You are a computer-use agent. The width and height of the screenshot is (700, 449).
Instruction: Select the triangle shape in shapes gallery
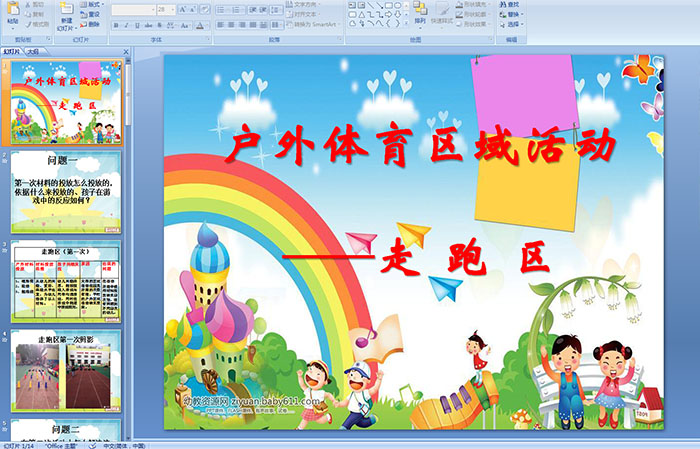[362, 15]
